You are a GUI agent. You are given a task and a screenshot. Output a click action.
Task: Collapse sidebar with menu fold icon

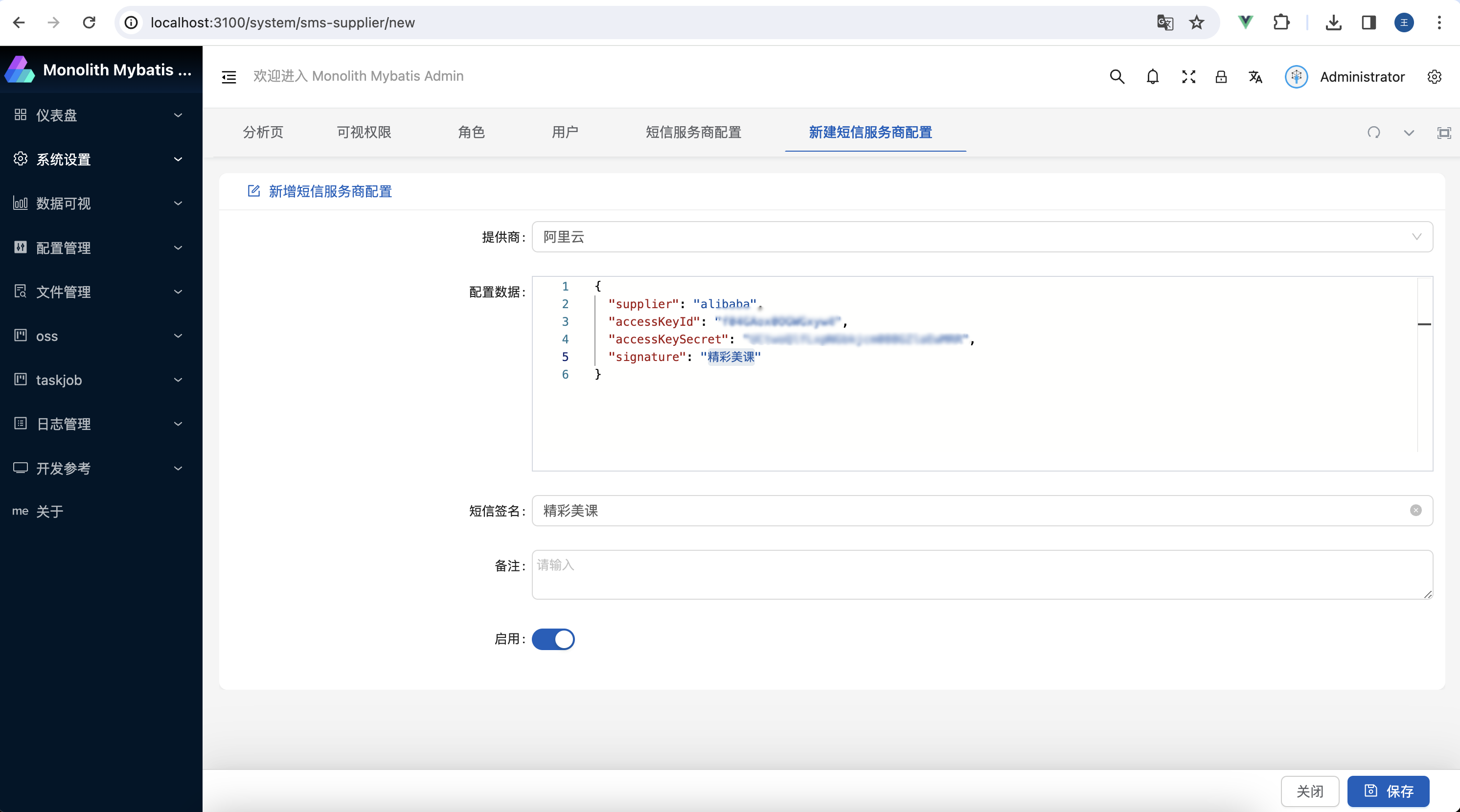pos(229,76)
